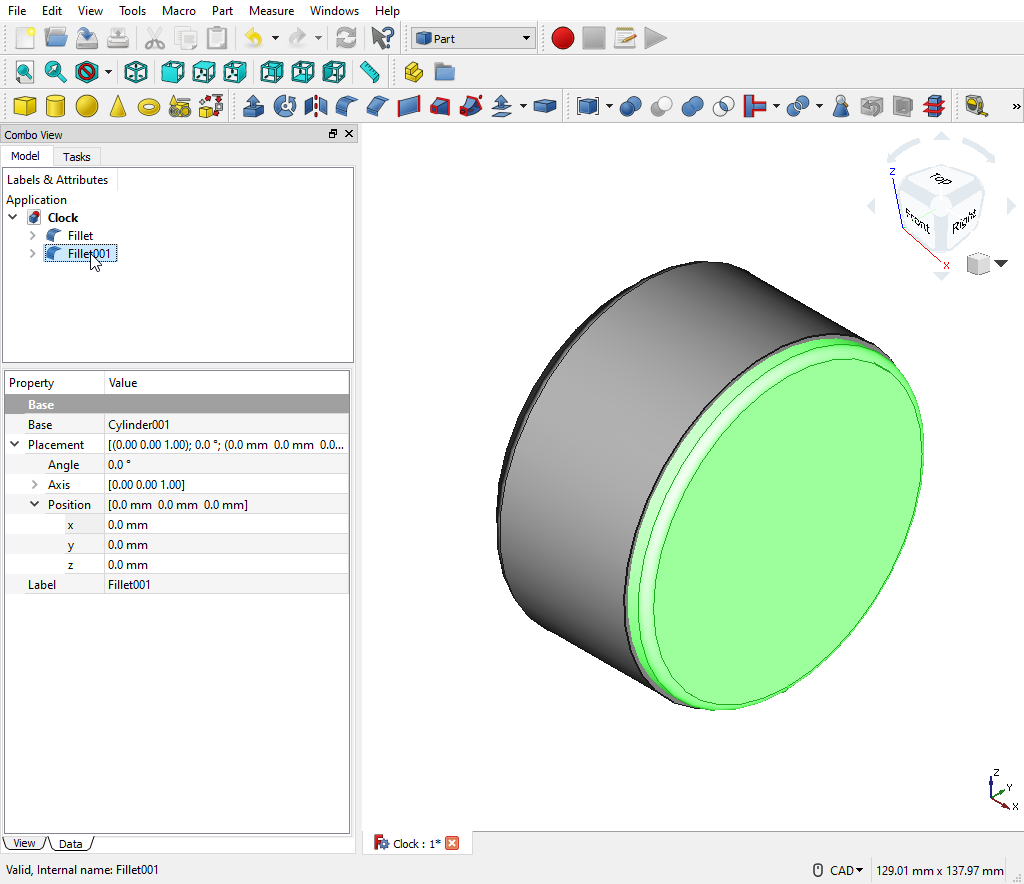
Task: Open the Measure menu
Action: pyautogui.click(x=271, y=10)
